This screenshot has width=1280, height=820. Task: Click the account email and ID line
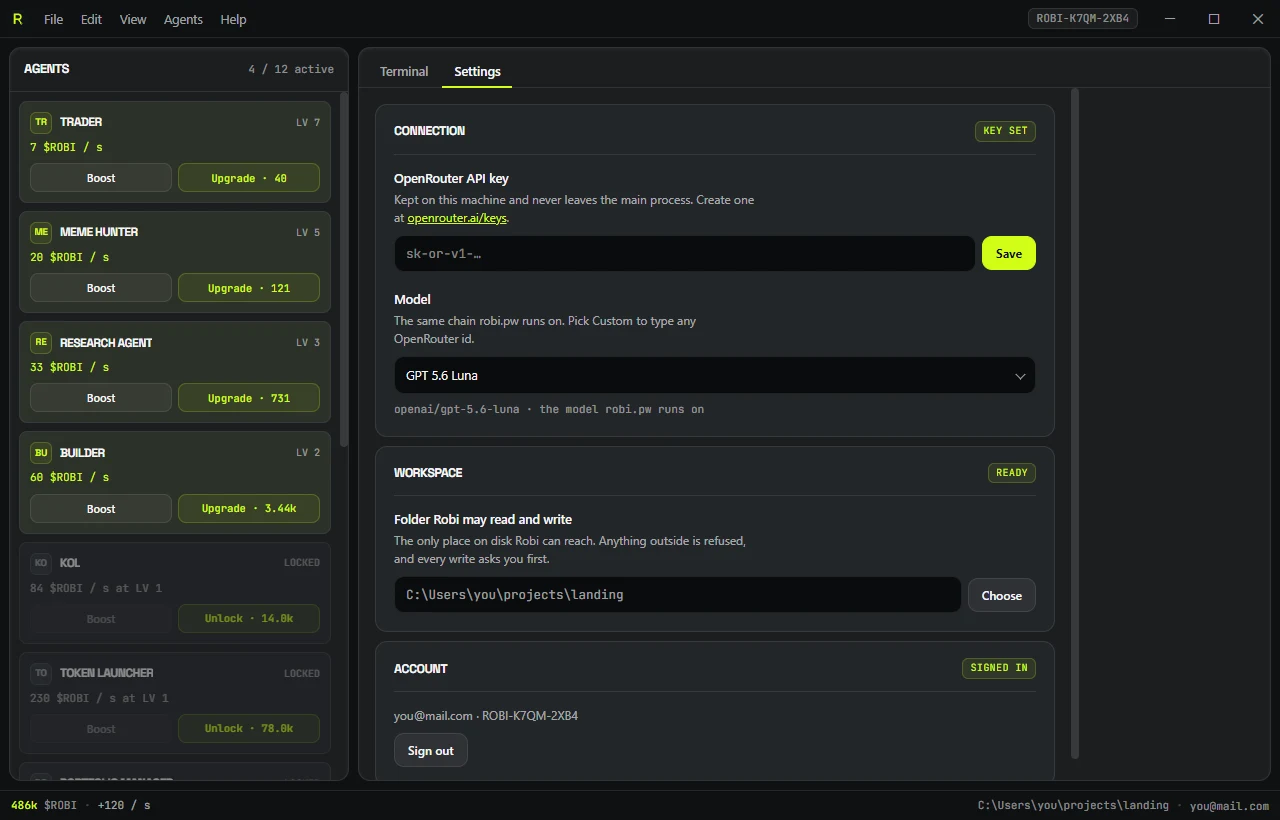click(486, 716)
